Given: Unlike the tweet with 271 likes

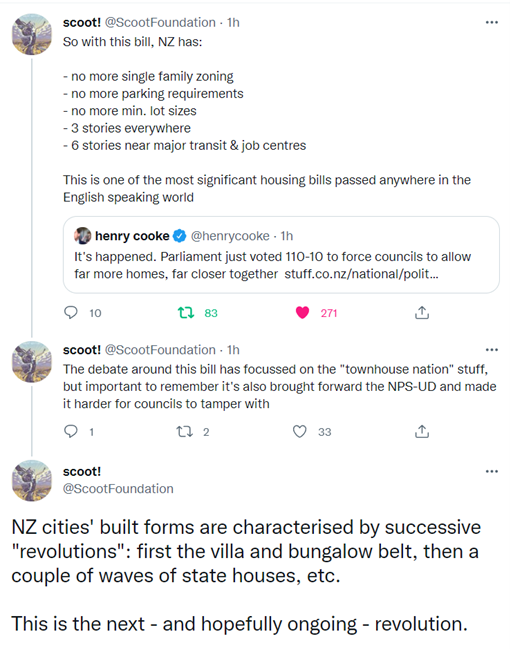Looking at the screenshot, I should coord(302,312).
